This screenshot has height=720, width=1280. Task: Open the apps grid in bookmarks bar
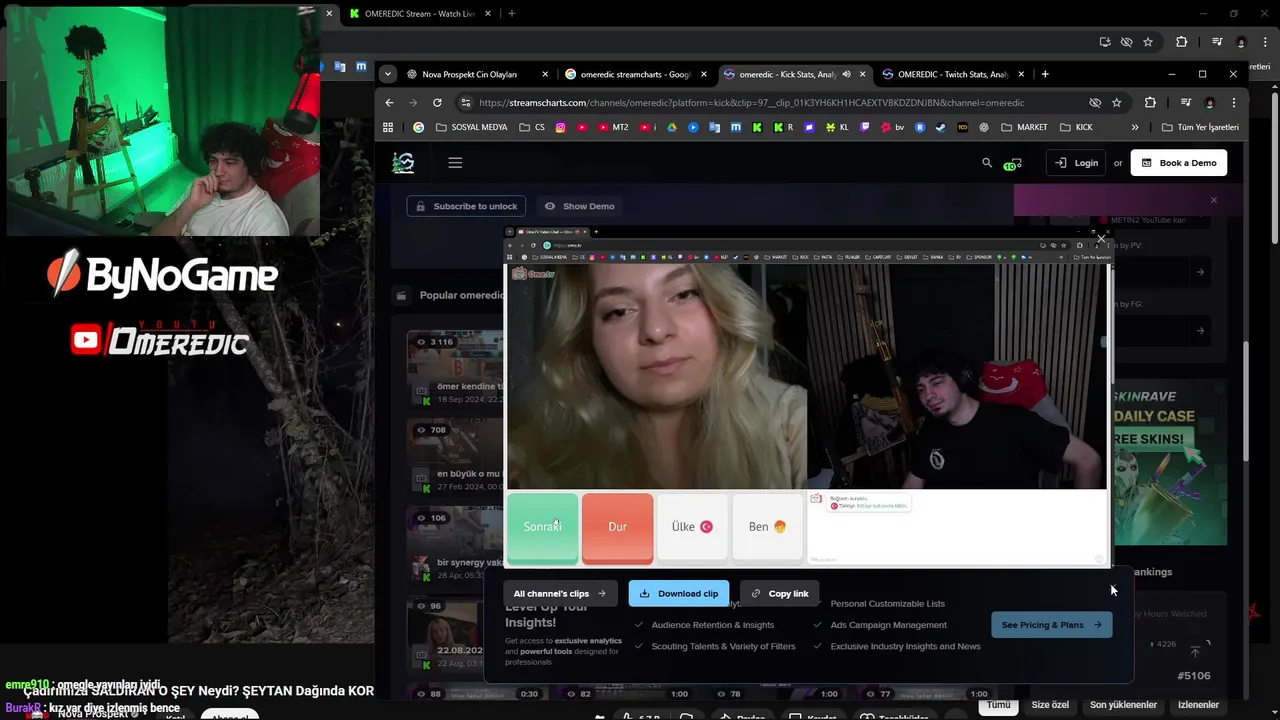point(388,127)
